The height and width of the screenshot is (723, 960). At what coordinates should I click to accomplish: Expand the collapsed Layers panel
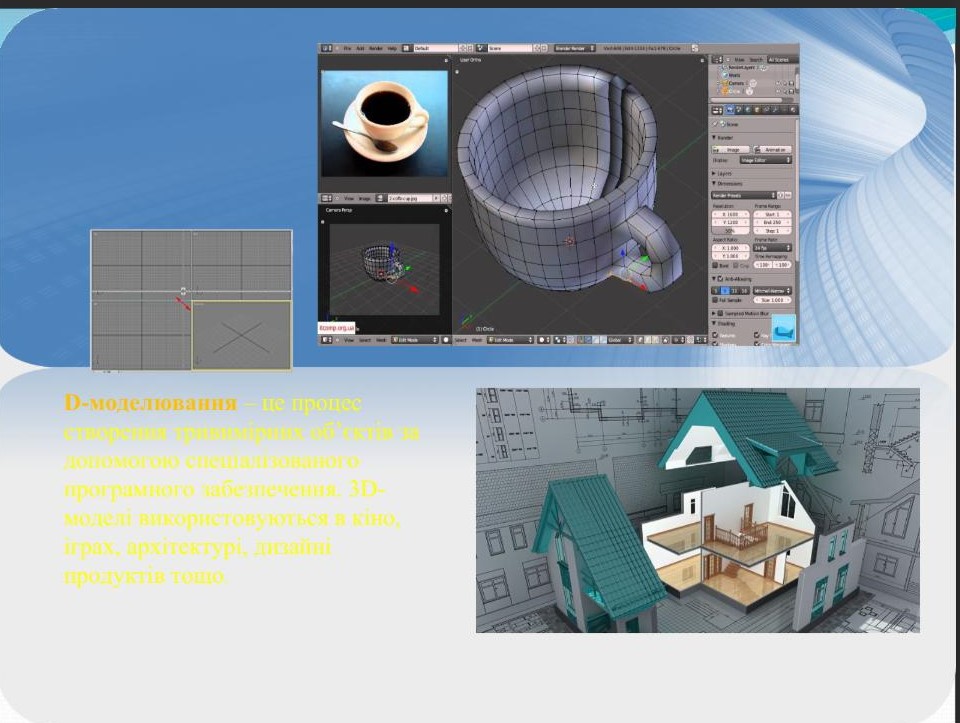[x=725, y=172]
